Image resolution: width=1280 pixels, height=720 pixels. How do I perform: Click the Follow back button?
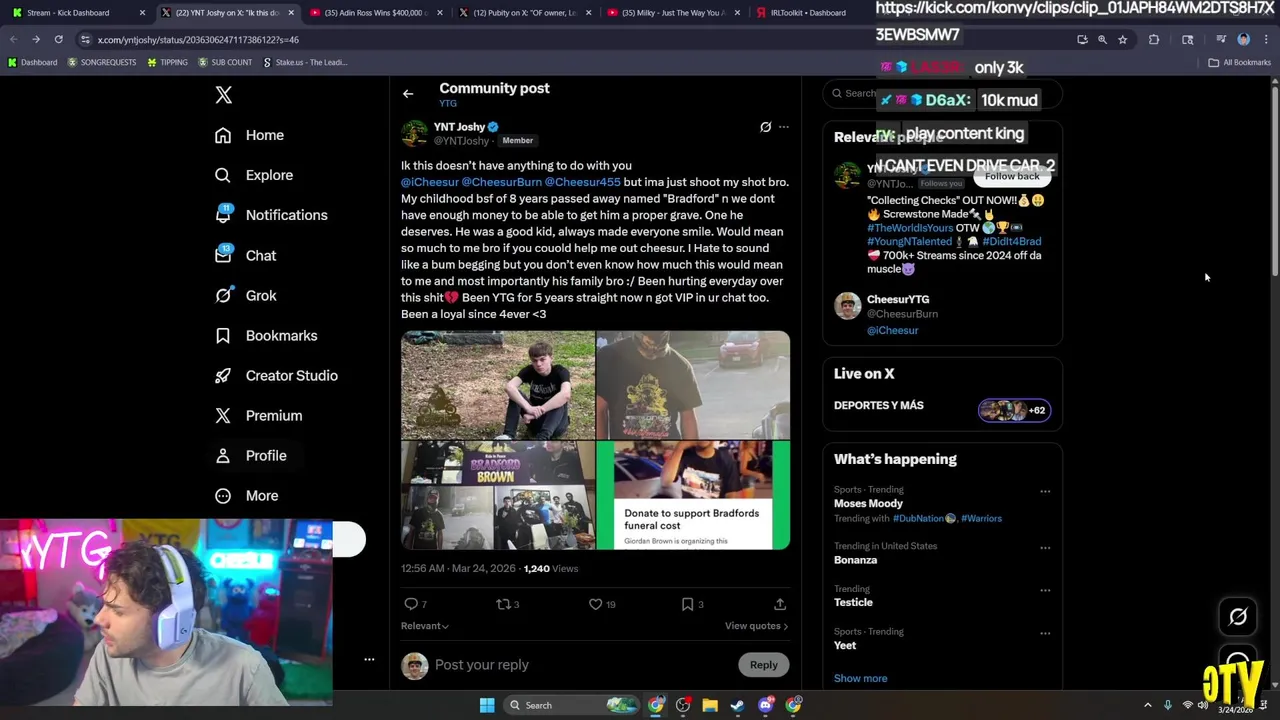point(1012,176)
